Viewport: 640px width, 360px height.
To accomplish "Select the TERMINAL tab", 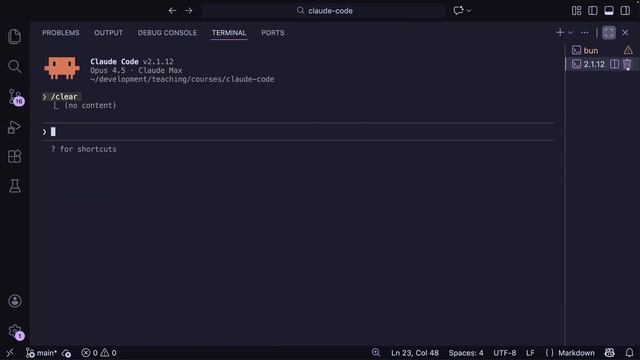I will [x=229, y=33].
